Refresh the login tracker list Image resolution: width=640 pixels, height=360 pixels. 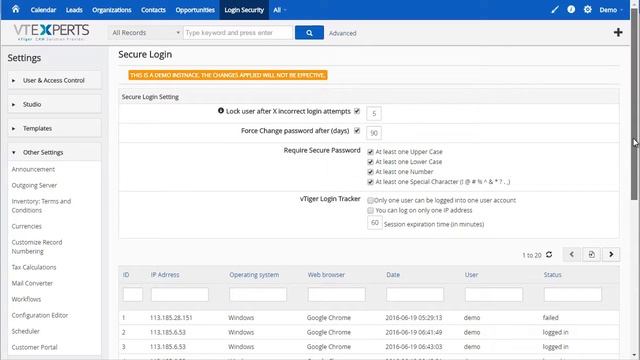[549, 255]
